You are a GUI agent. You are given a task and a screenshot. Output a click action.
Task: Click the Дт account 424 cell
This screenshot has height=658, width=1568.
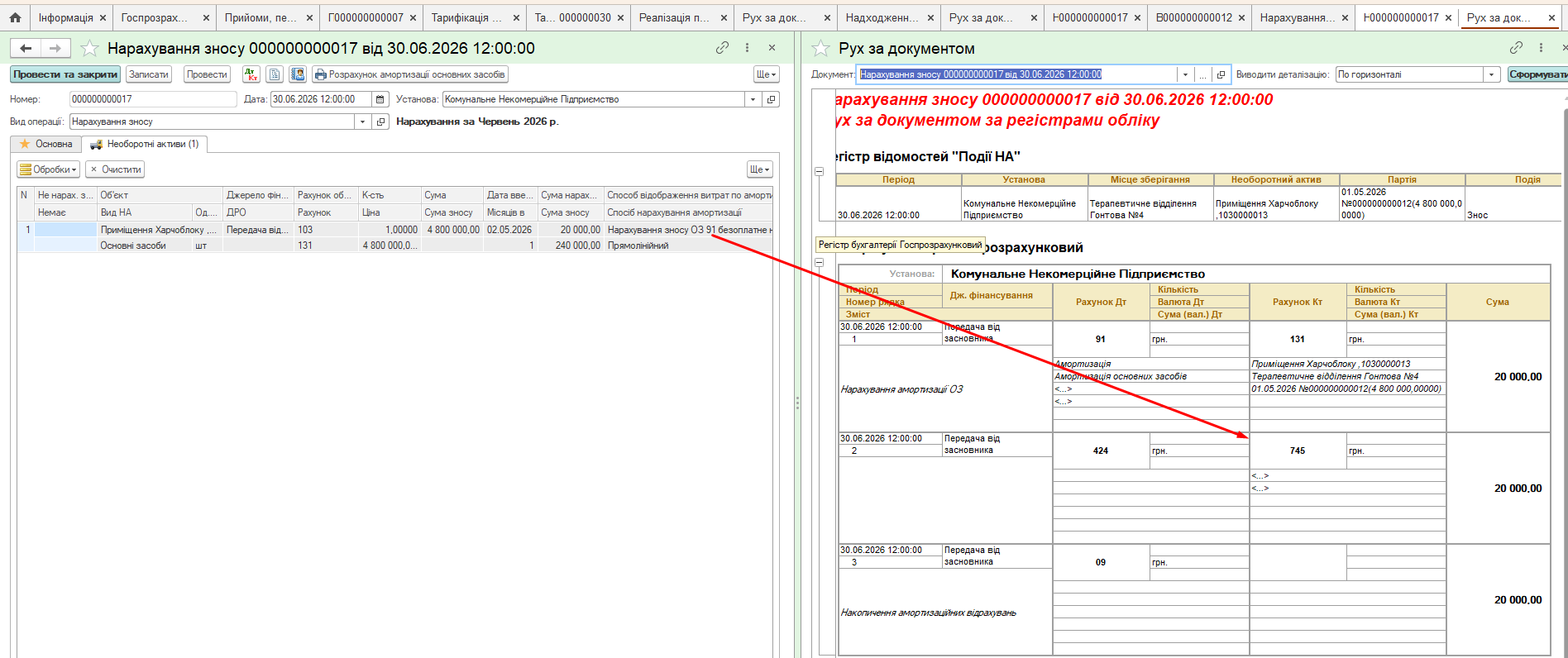coord(1101,451)
